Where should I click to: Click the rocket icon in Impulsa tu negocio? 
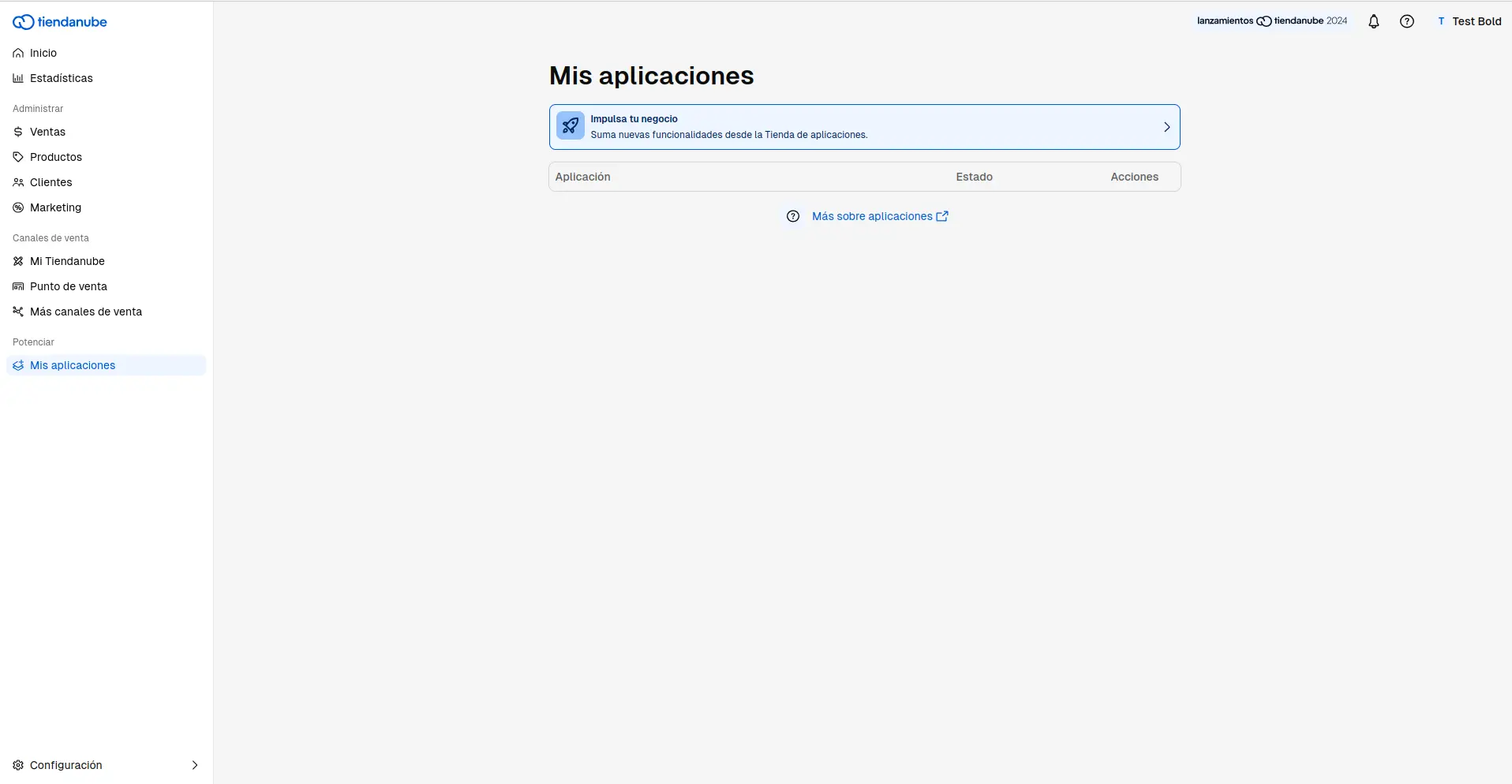(570, 126)
